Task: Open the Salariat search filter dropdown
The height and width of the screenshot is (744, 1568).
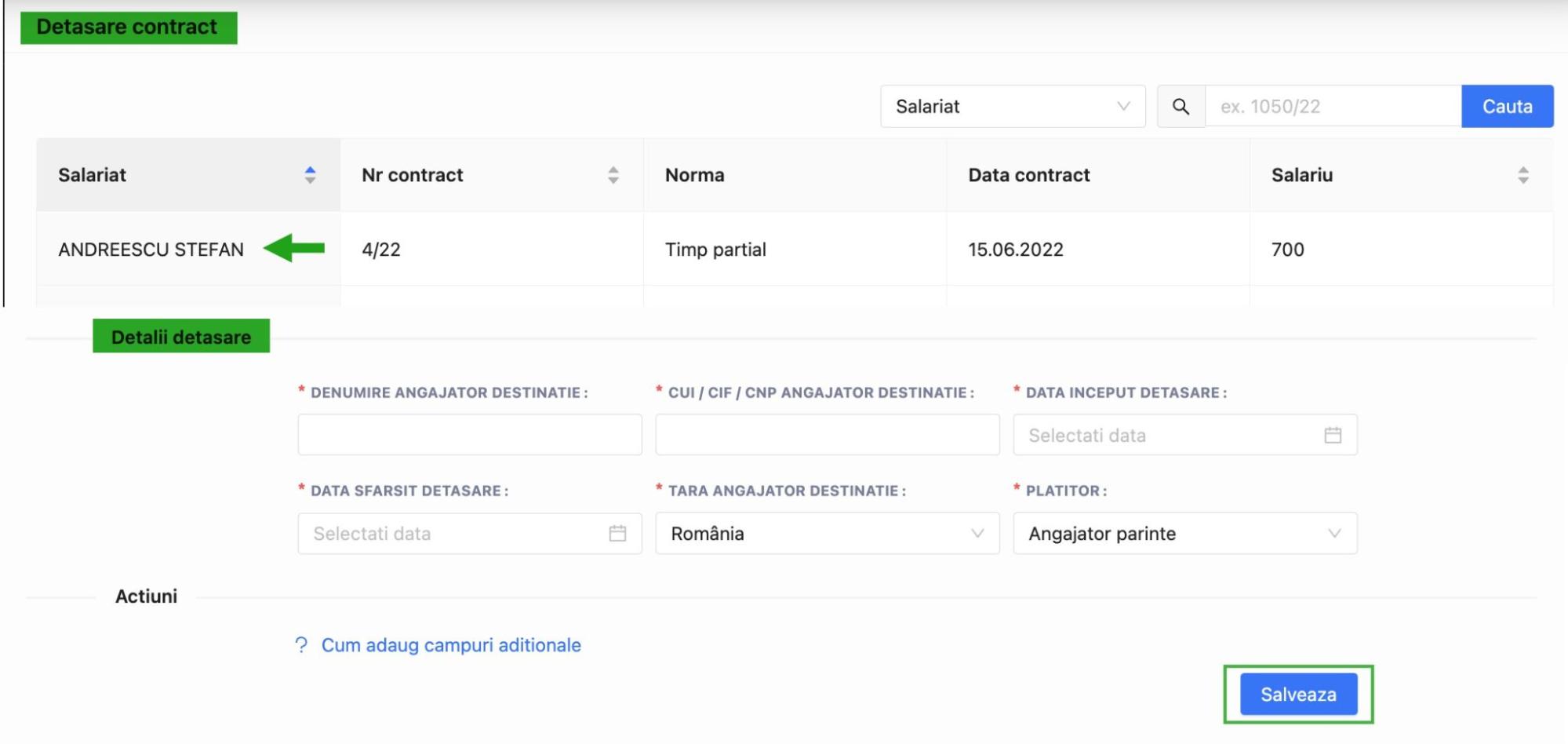Action: pos(1013,106)
